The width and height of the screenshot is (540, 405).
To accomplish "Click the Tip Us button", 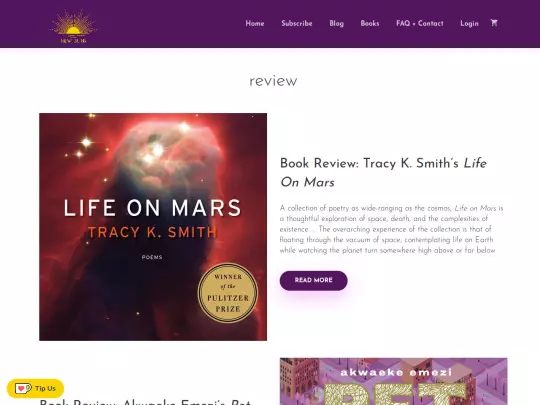I will tap(35, 388).
